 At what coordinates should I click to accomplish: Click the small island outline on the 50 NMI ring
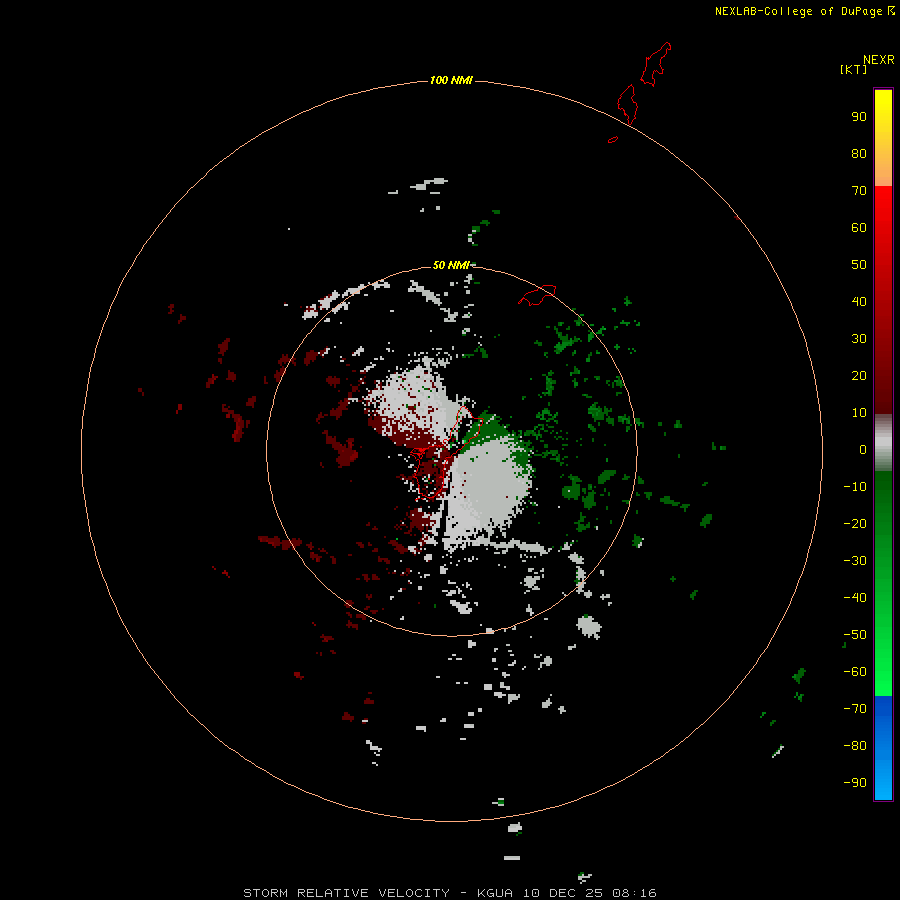537,295
